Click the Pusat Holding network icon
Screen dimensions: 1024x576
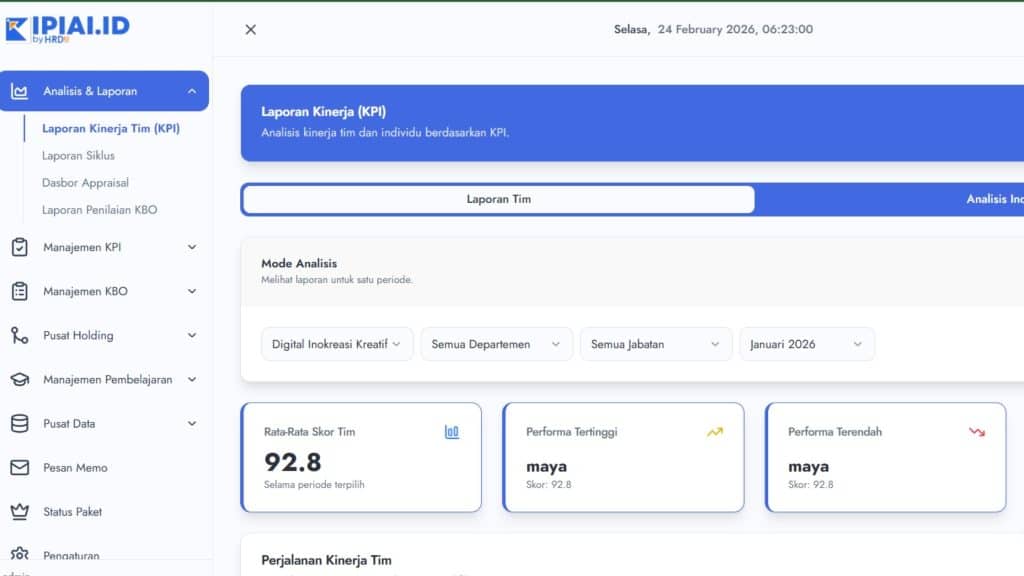coord(18,335)
